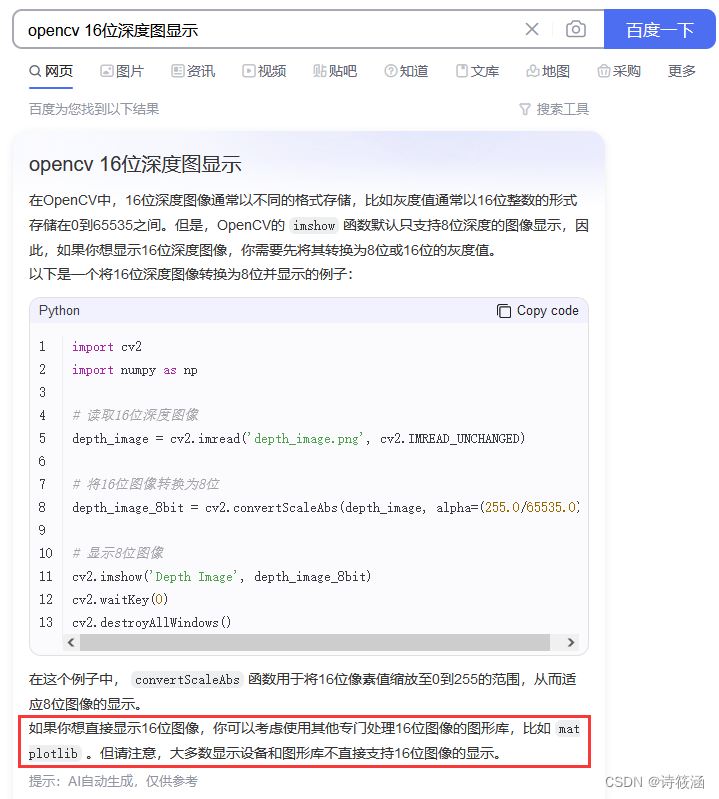Click the 资讯 news icon
719x799 pixels.
point(177,71)
